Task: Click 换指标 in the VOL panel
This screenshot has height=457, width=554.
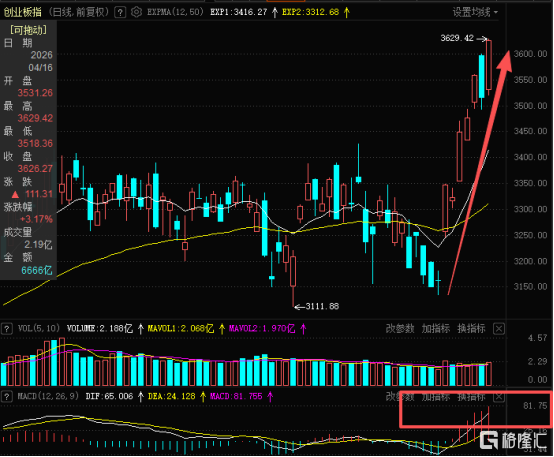Action: (471, 329)
